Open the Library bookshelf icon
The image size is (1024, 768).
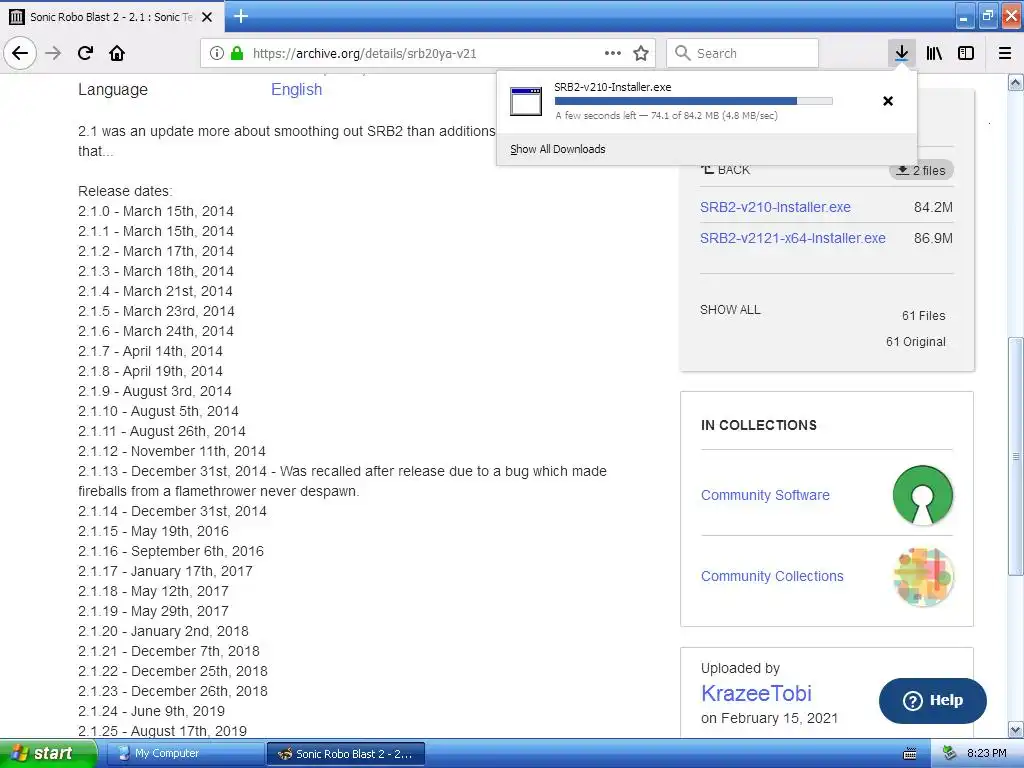pos(934,53)
